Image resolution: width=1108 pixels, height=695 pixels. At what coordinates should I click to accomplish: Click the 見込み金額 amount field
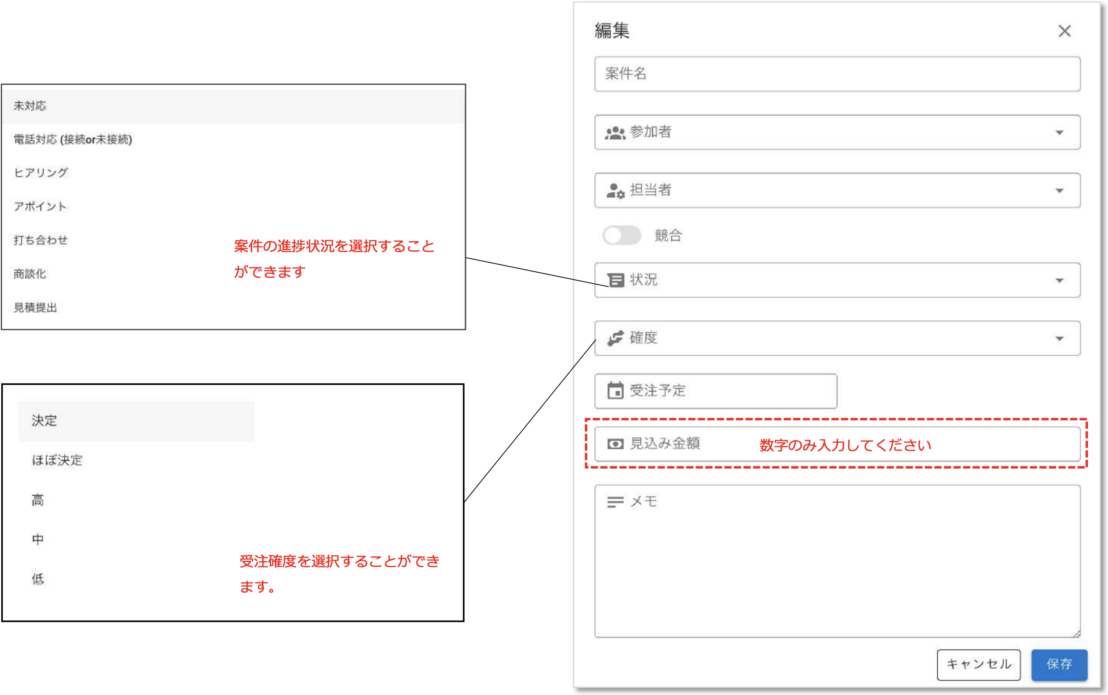click(837, 444)
